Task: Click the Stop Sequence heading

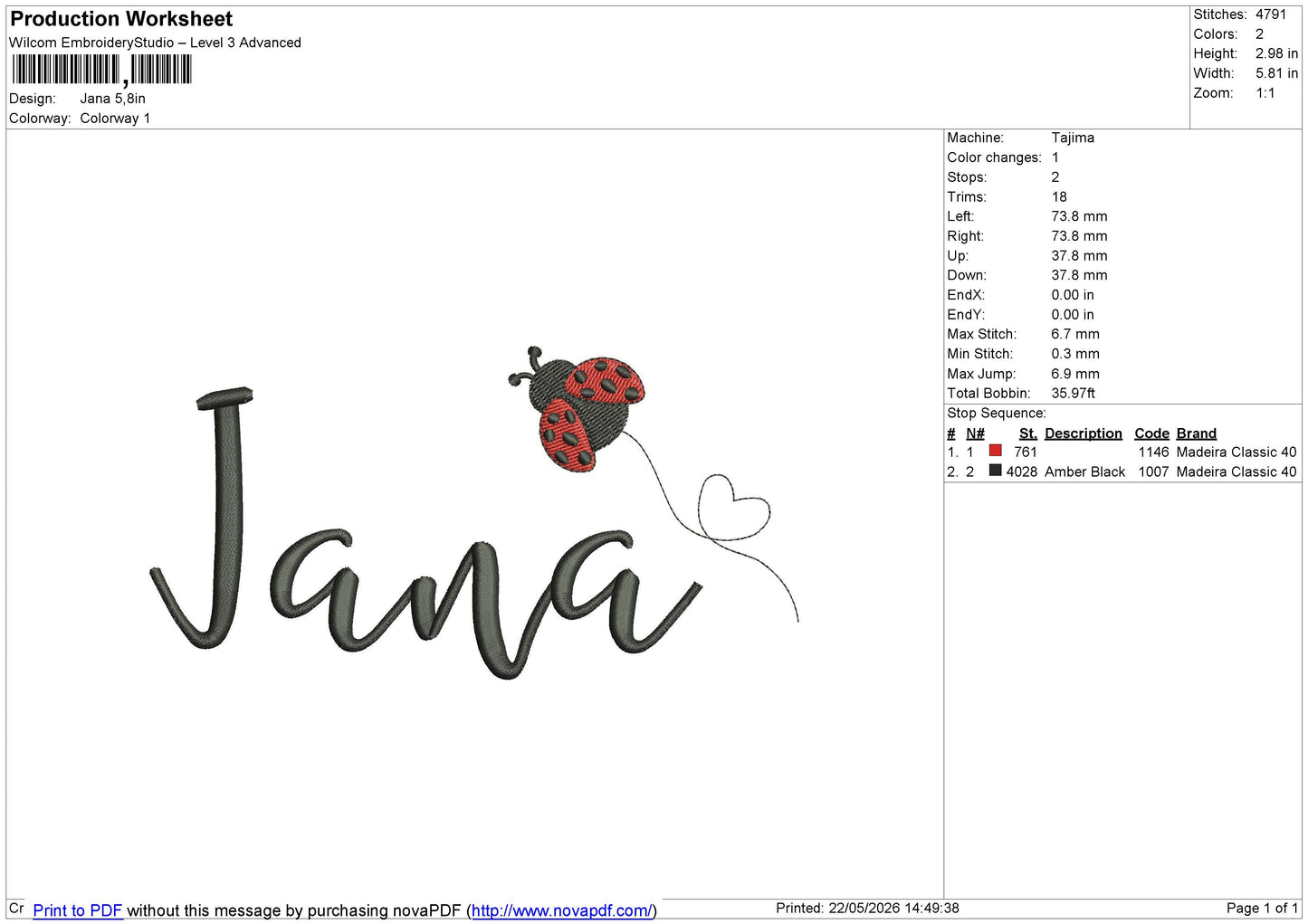Action: point(997,413)
